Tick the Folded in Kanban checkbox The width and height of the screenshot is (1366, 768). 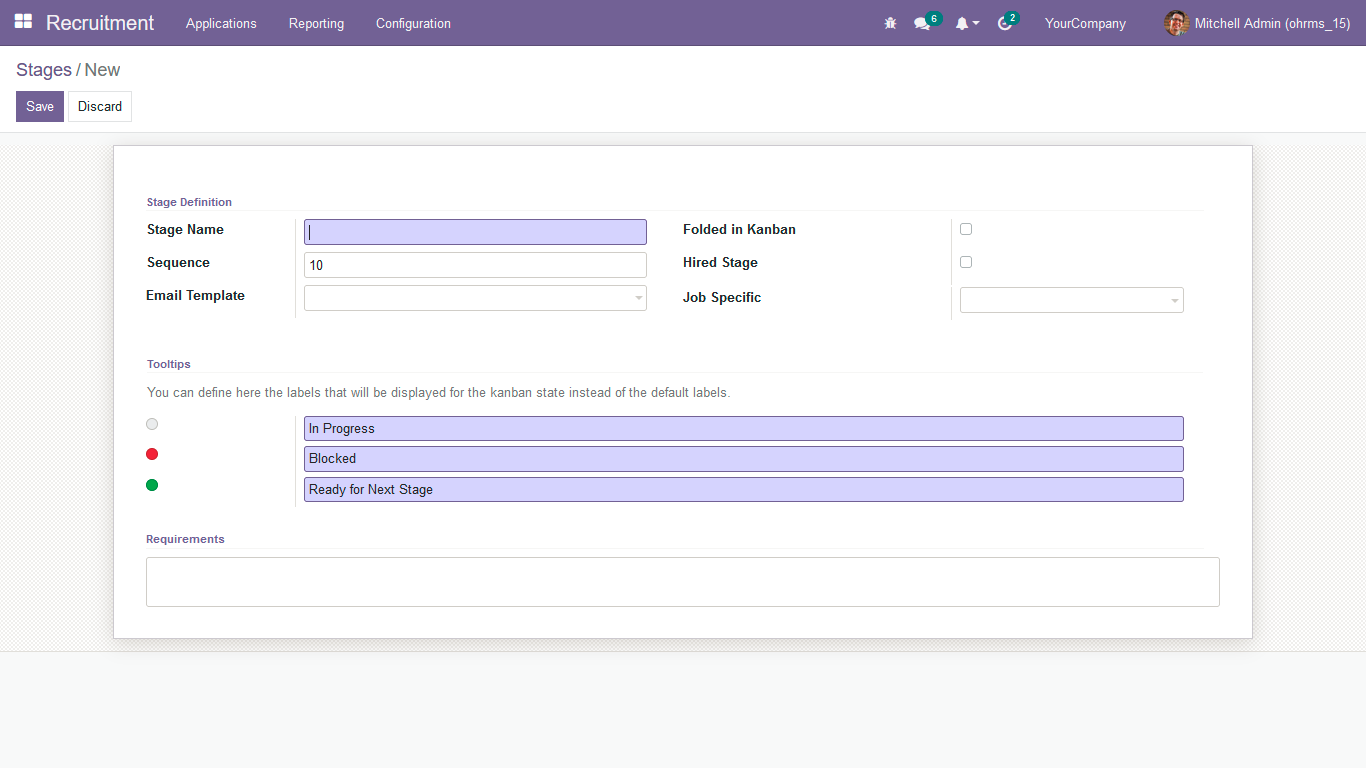tap(966, 229)
